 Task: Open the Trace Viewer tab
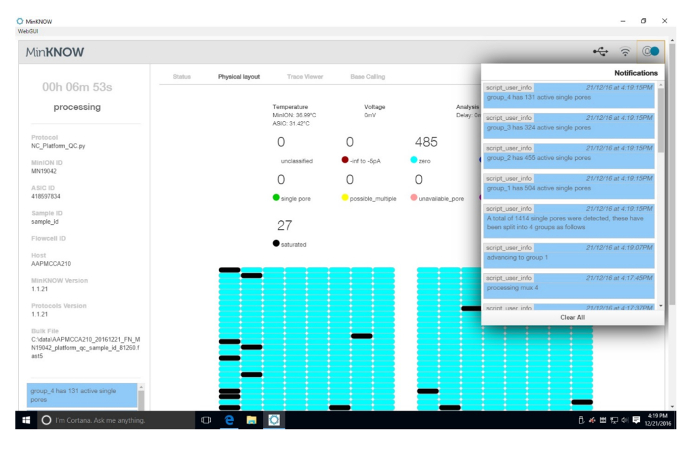tap(305, 77)
